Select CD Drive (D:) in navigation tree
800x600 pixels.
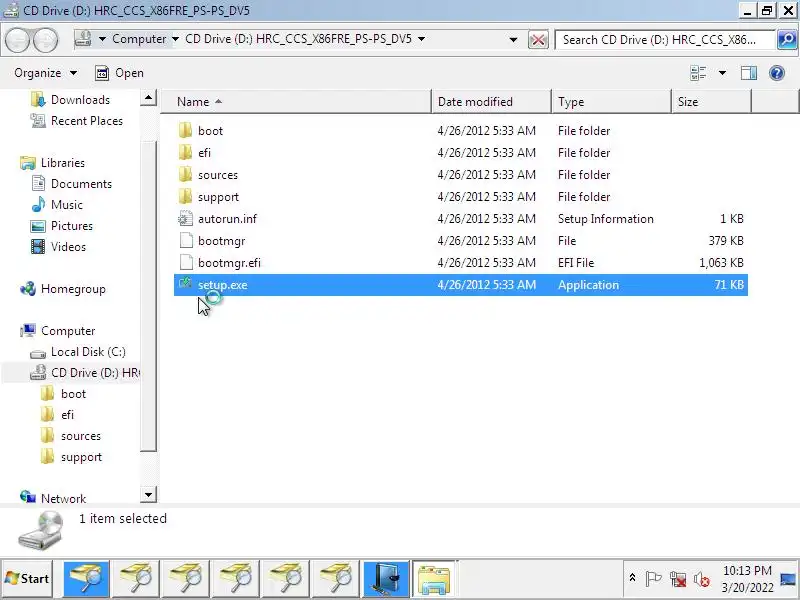(x=84, y=373)
